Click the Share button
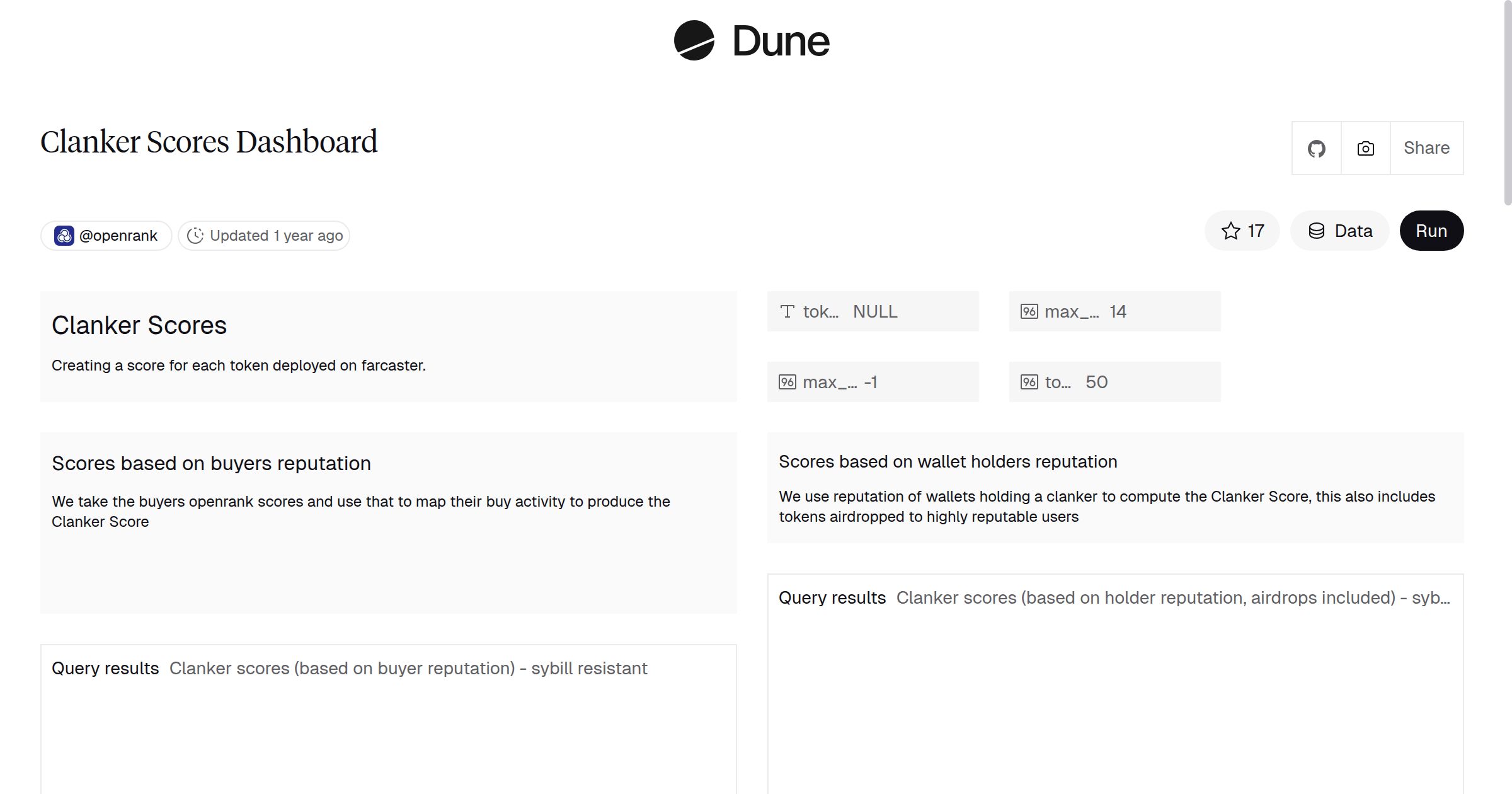This screenshot has height=794, width=1512. (1426, 147)
